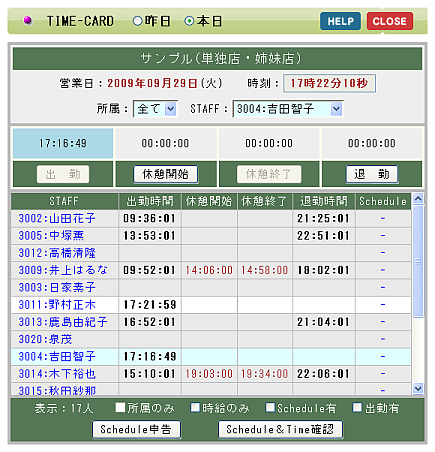The width and height of the screenshot is (435, 452).
Task: Select the 本日 radio button
Action: click(189, 21)
